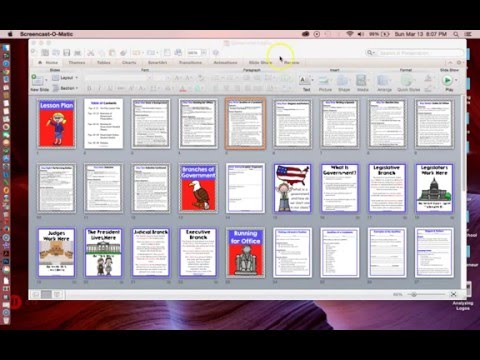
Task: Open the search options dropdown magnifier
Action: (370, 53)
